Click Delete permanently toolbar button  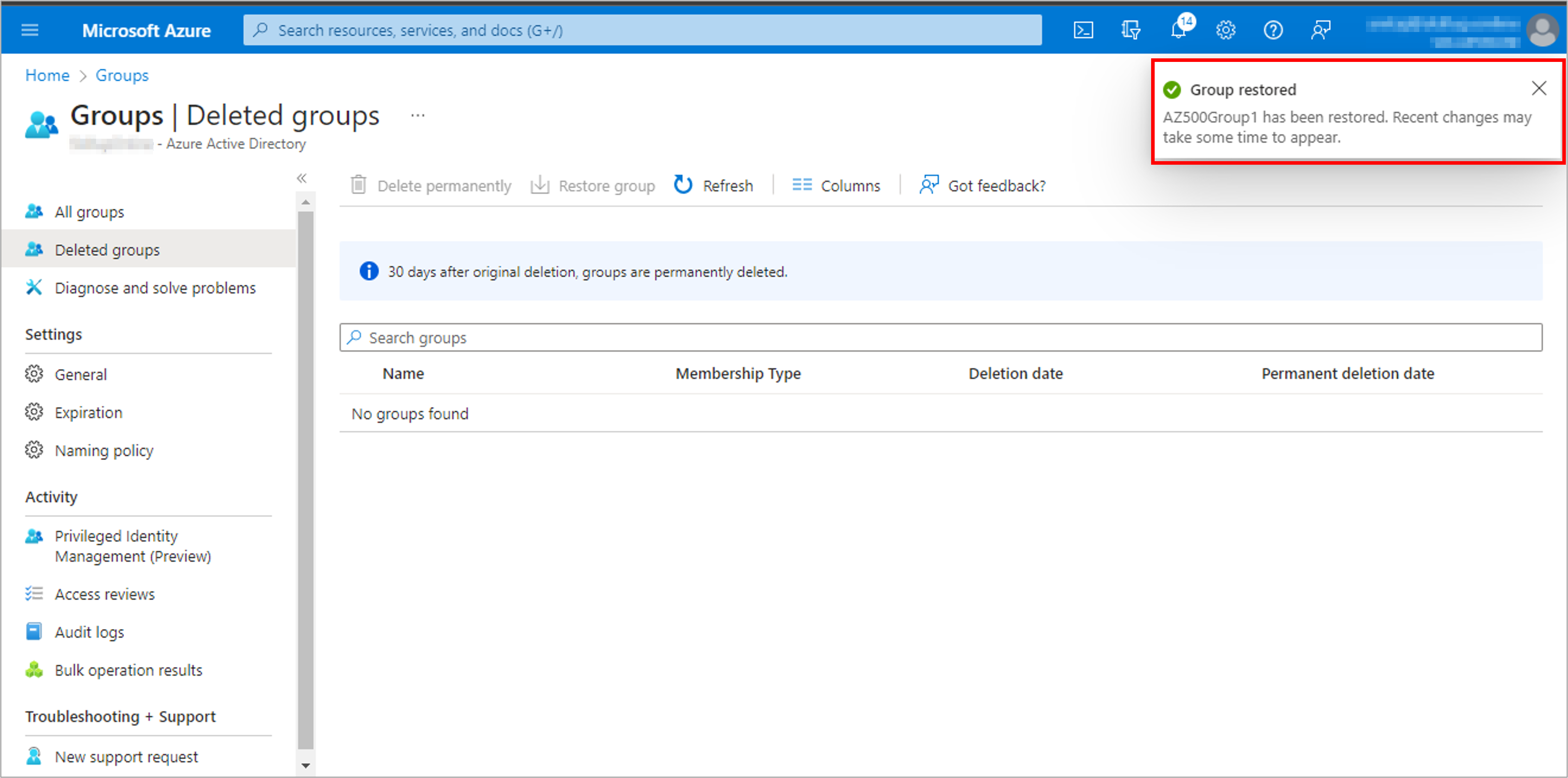coord(431,185)
